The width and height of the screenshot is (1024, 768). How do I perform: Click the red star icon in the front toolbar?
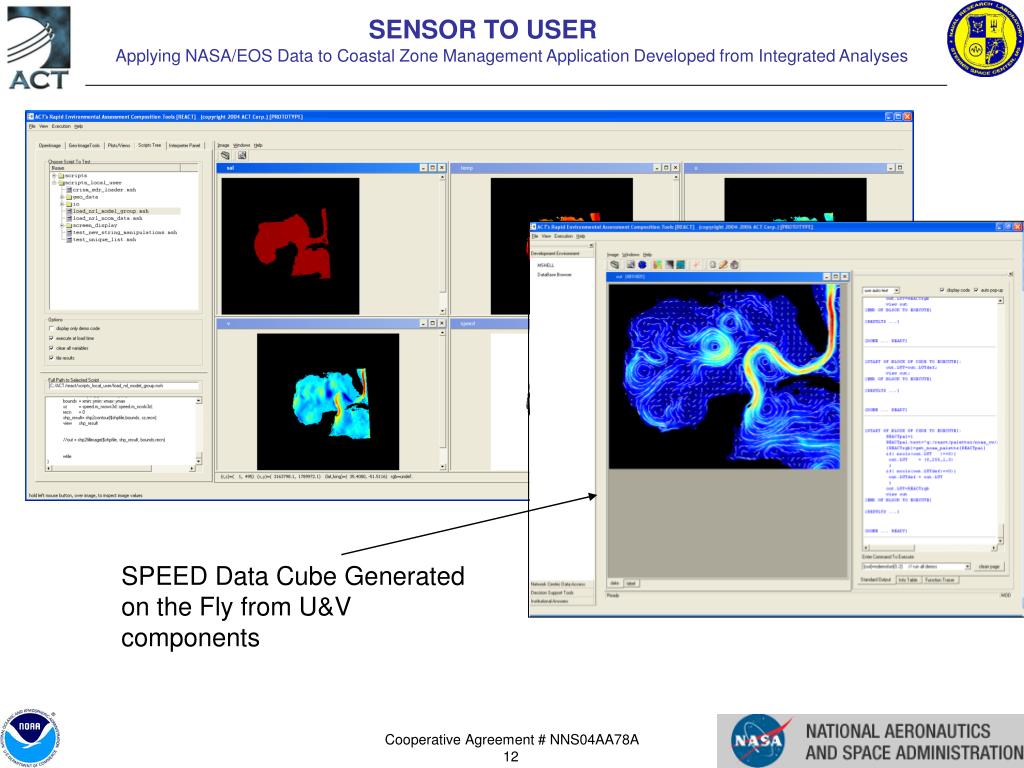point(696,264)
